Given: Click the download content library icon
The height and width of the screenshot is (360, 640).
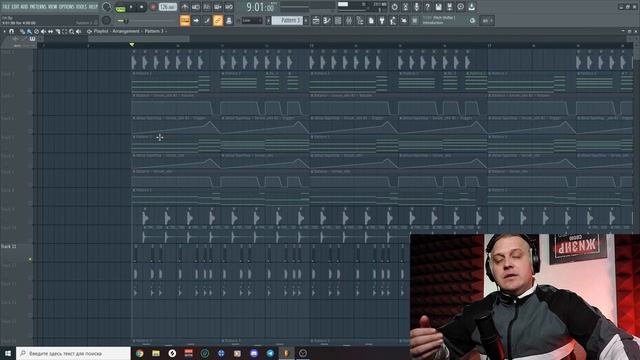Looking at the screenshot, I should coord(471,7).
